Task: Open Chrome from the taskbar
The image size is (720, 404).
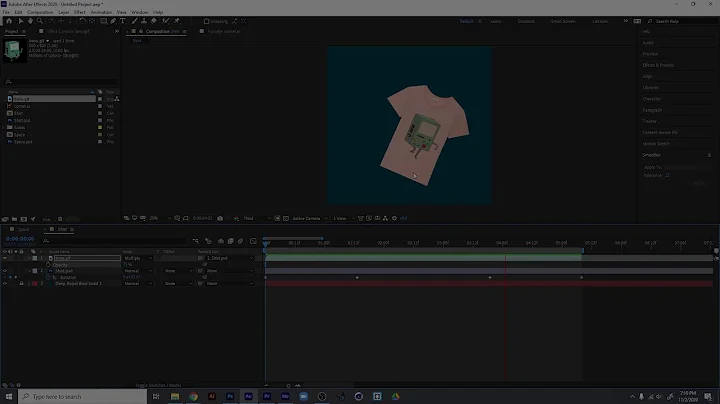Action: tap(193, 396)
